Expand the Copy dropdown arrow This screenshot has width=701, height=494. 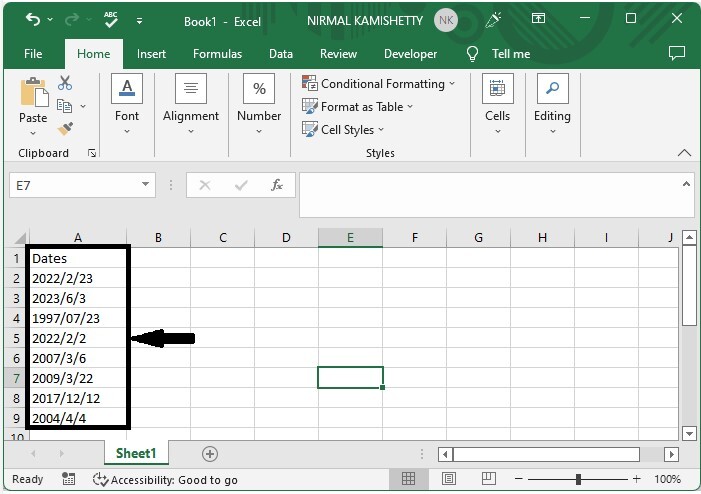pos(83,106)
